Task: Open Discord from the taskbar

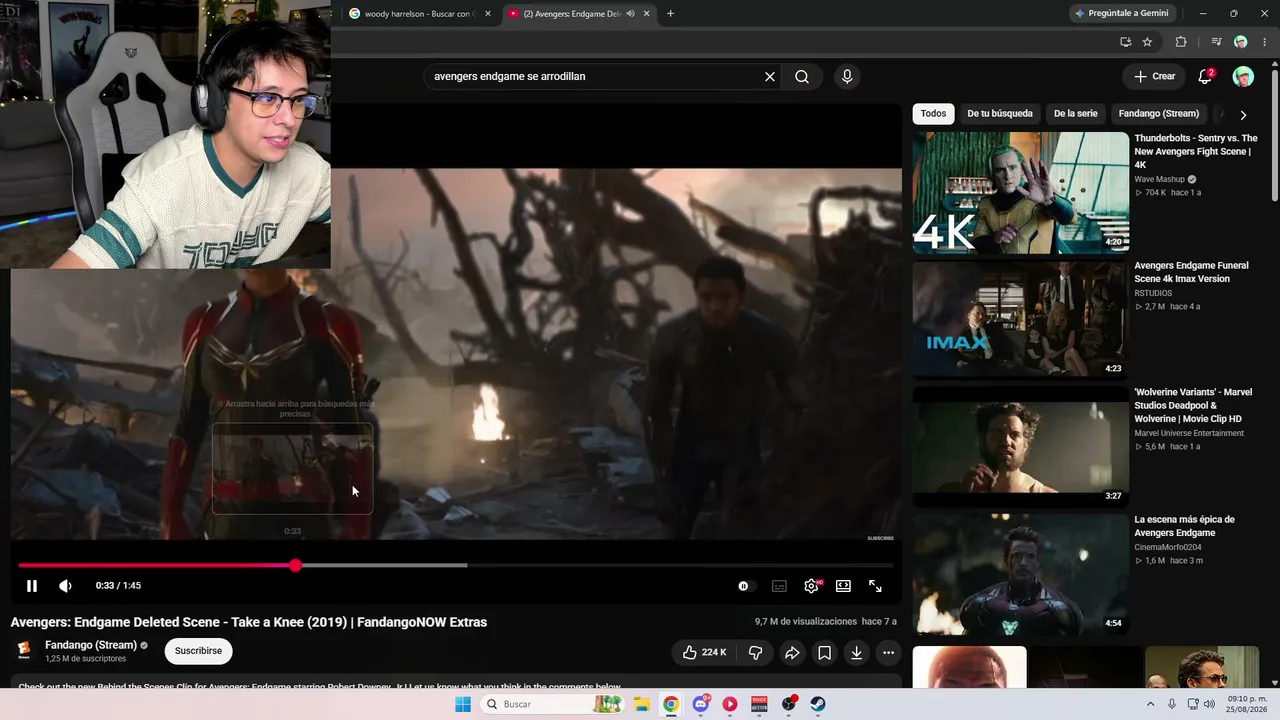Action: click(701, 704)
